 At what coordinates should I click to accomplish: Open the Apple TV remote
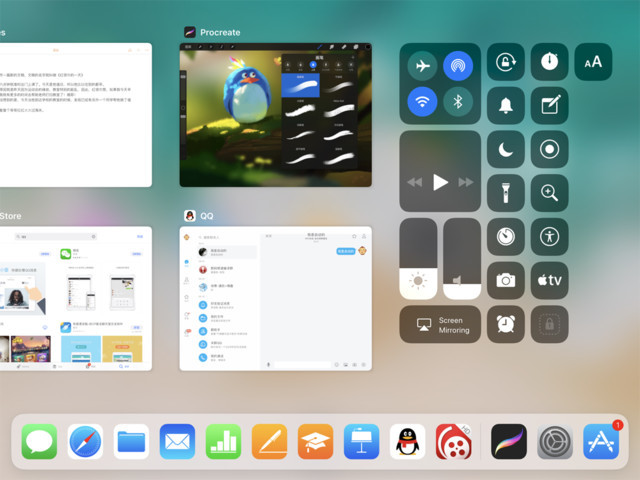tap(549, 280)
